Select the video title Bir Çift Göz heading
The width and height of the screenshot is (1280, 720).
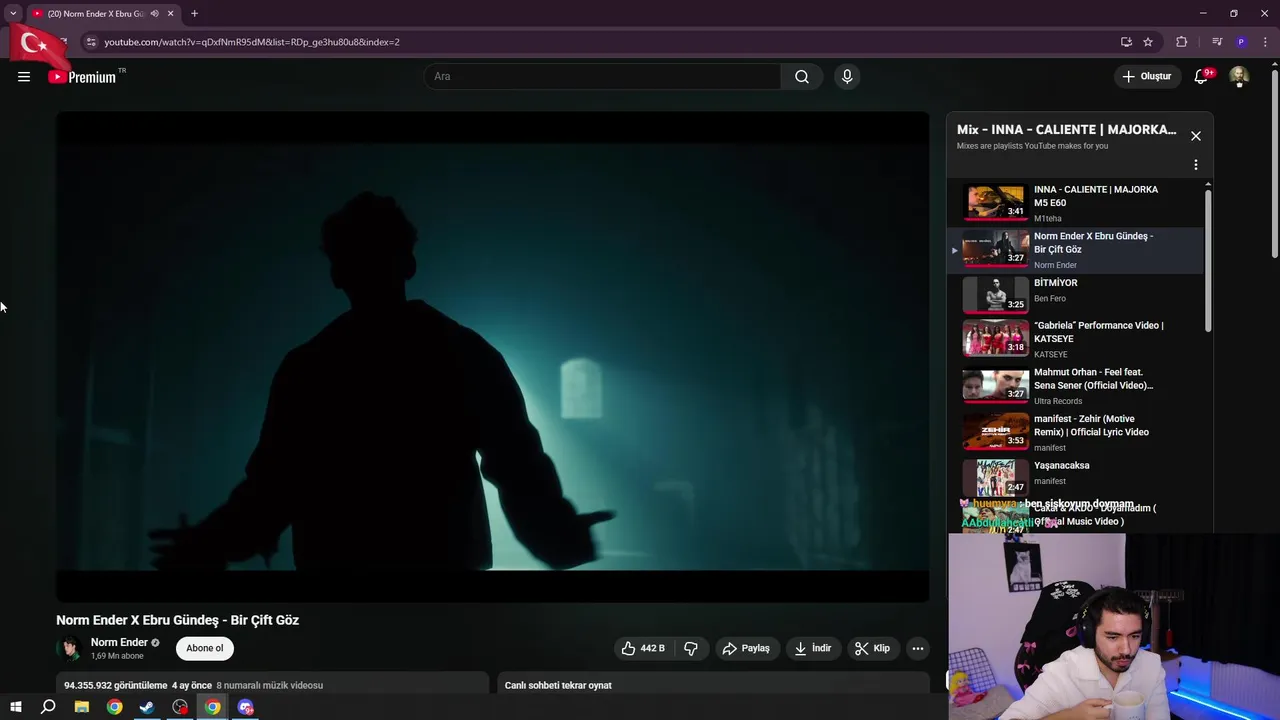[177, 620]
